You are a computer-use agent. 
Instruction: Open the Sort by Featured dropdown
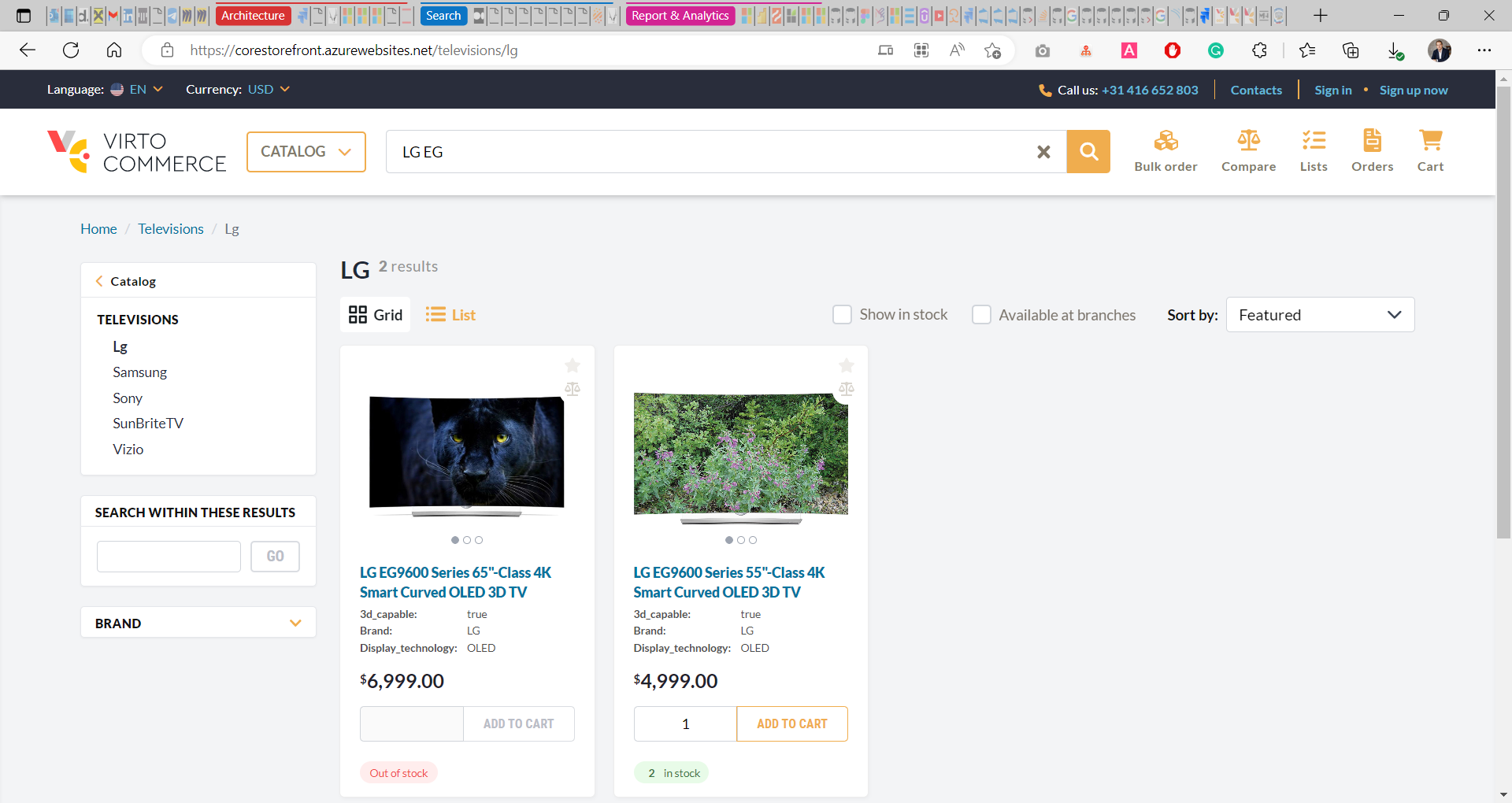click(x=1320, y=315)
